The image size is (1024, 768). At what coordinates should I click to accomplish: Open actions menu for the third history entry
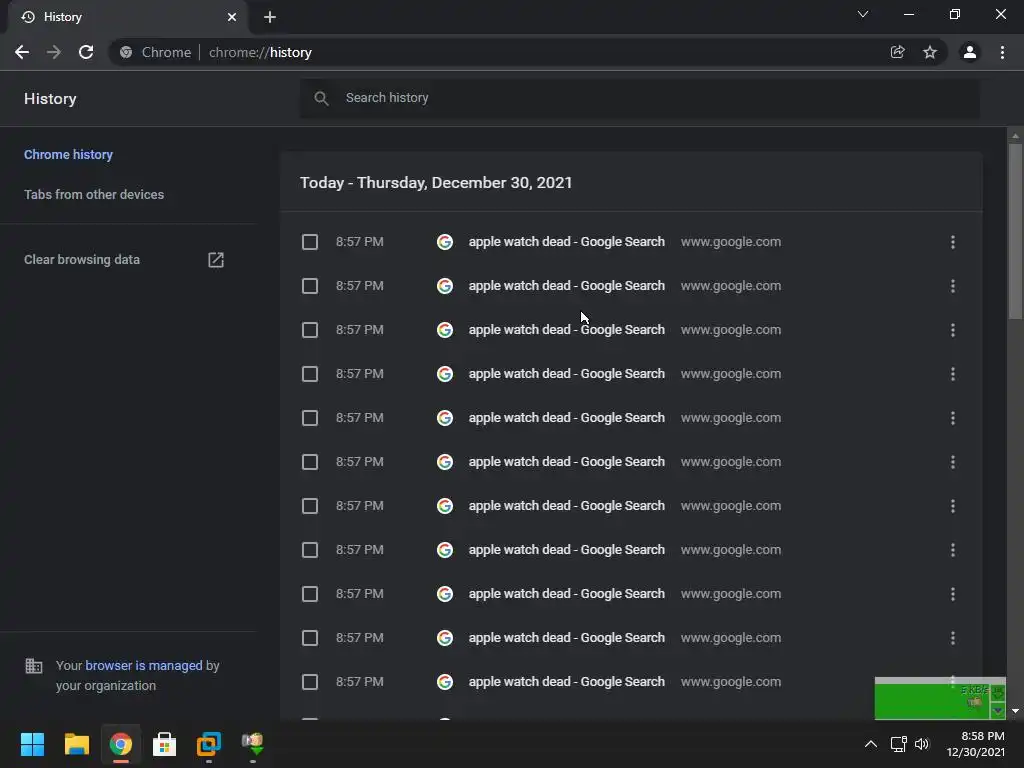(953, 330)
